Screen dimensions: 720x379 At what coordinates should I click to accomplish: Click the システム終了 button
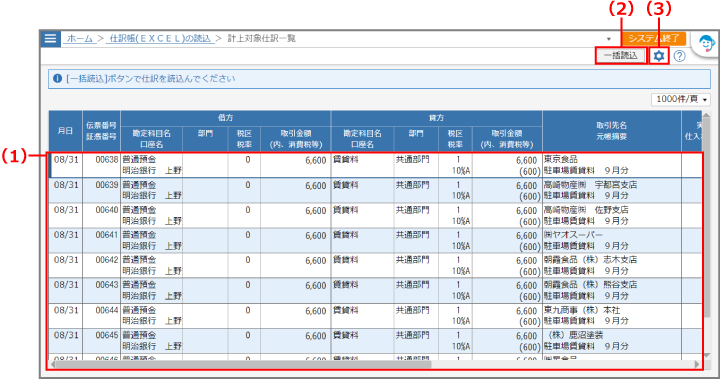[x=654, y=39]
